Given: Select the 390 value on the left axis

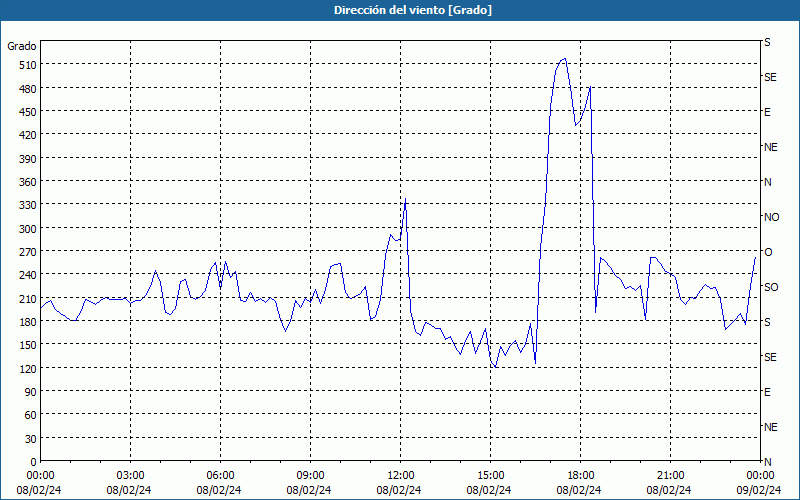Looking at the screenshot, I should click(x=27, y=159).
